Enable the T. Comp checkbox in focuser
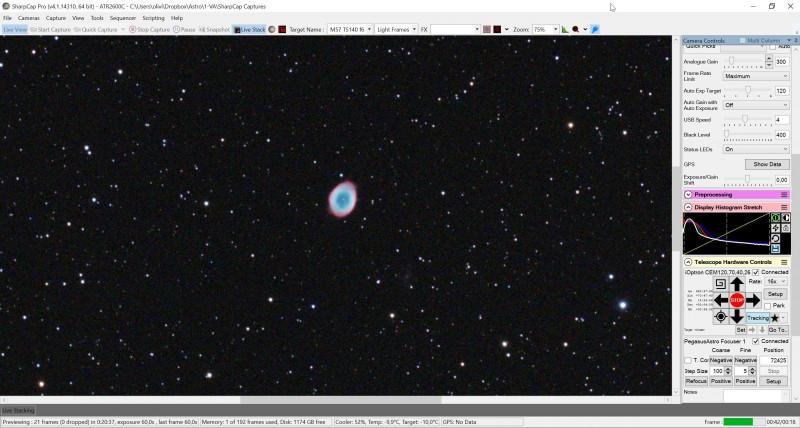This screenshot has width=800, height=428. tap(688, 360)
